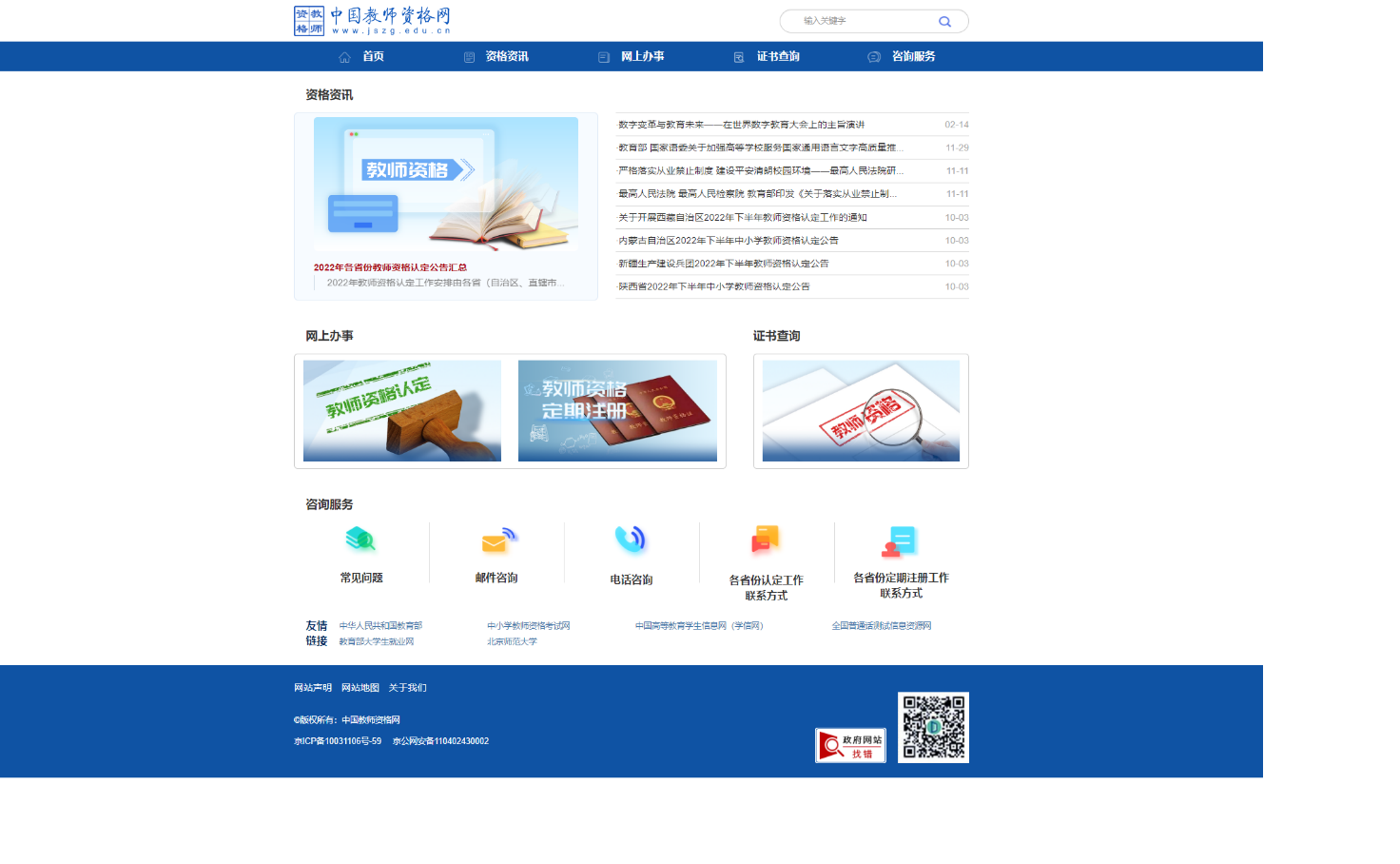Open the 教师资格定期注册 banner image
This screenshot has height=864, width=1400.
617,411
